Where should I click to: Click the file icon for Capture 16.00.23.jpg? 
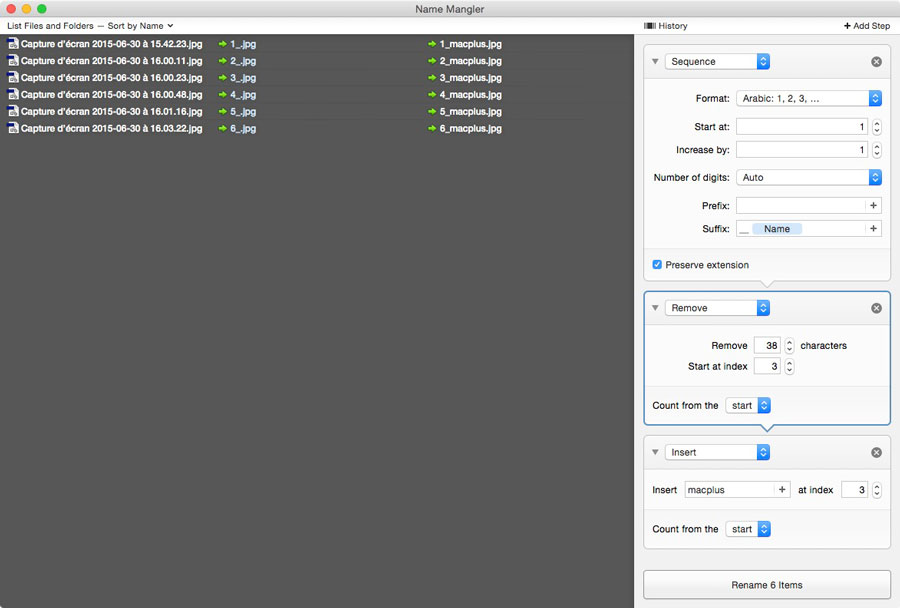coord(13,78)
